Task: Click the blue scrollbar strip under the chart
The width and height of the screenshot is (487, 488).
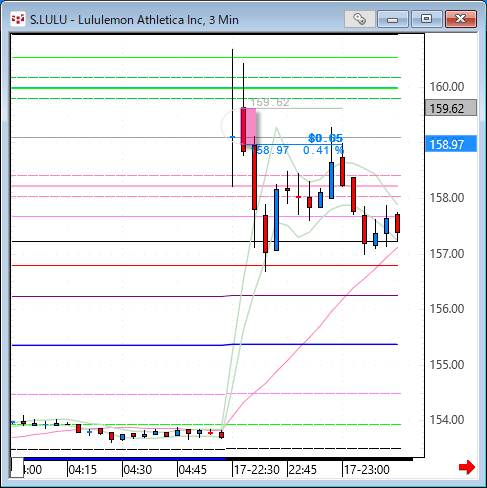Action: click(125, 459)
